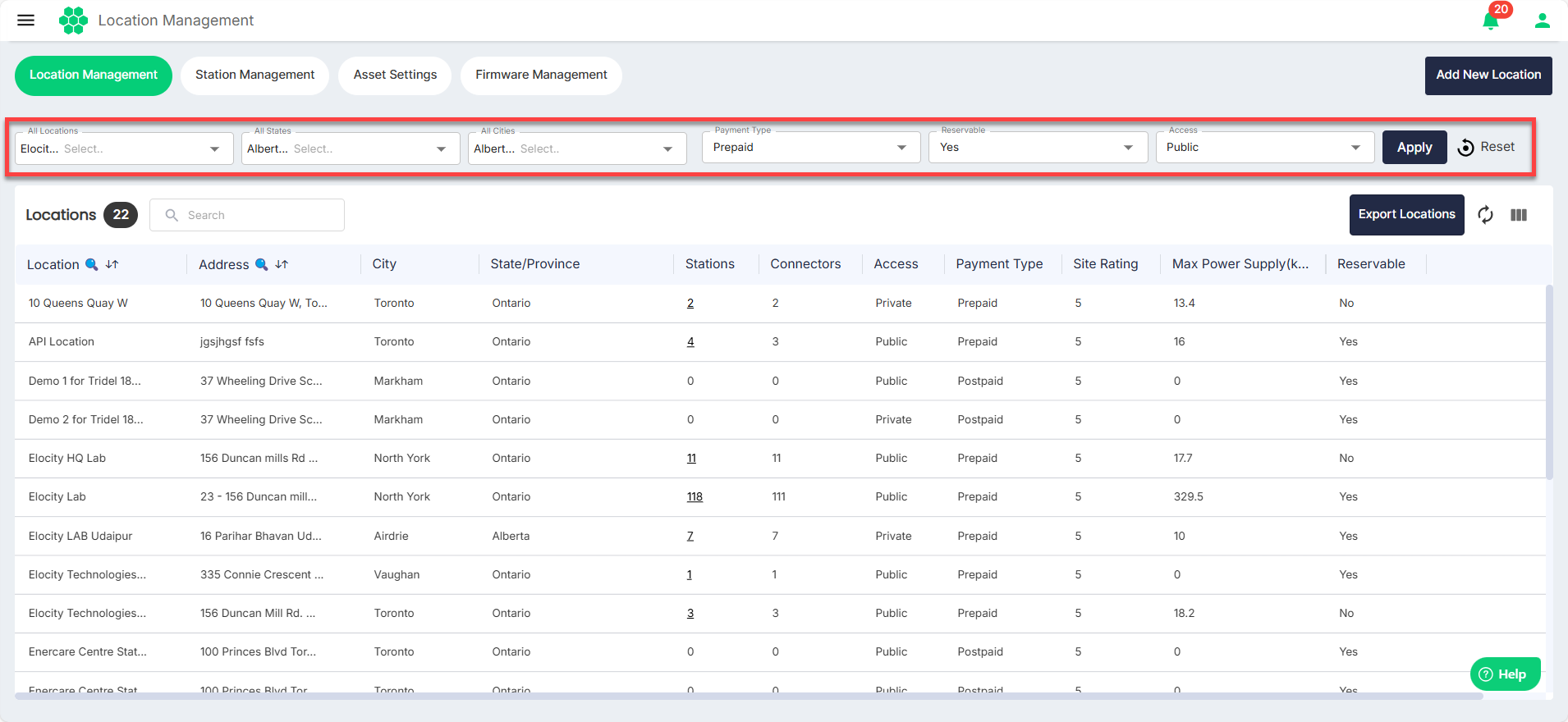Open stations link 7 for Elocity LAB Udaipur
This screenshot has width=1568, height=722.
[x=690, y=537]
